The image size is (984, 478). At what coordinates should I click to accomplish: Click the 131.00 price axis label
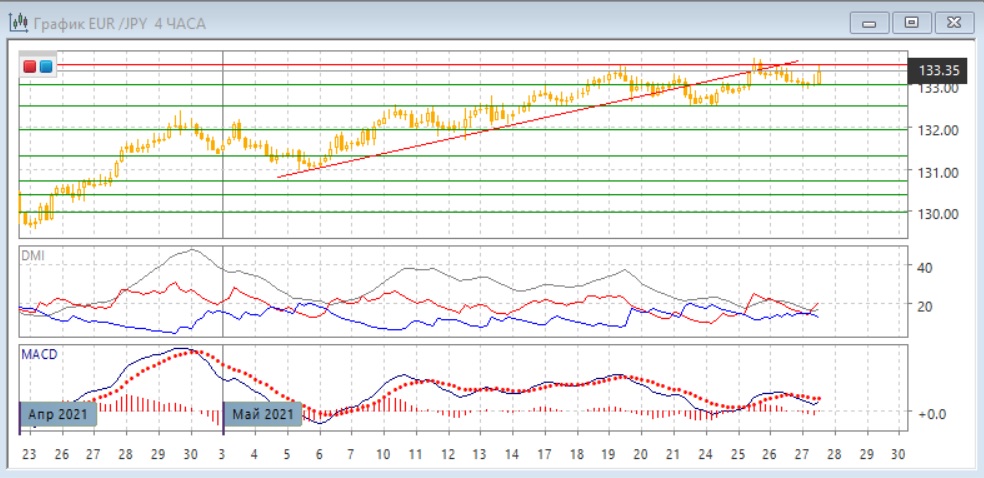(x=940, y=172)
